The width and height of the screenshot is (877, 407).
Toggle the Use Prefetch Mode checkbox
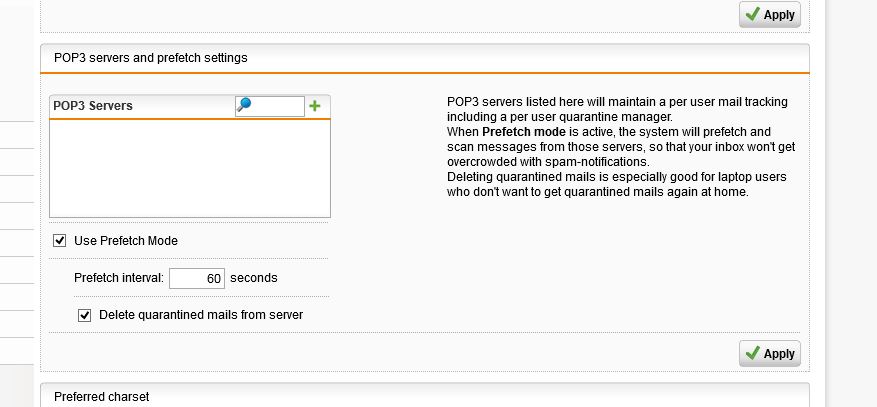(59, 241)
